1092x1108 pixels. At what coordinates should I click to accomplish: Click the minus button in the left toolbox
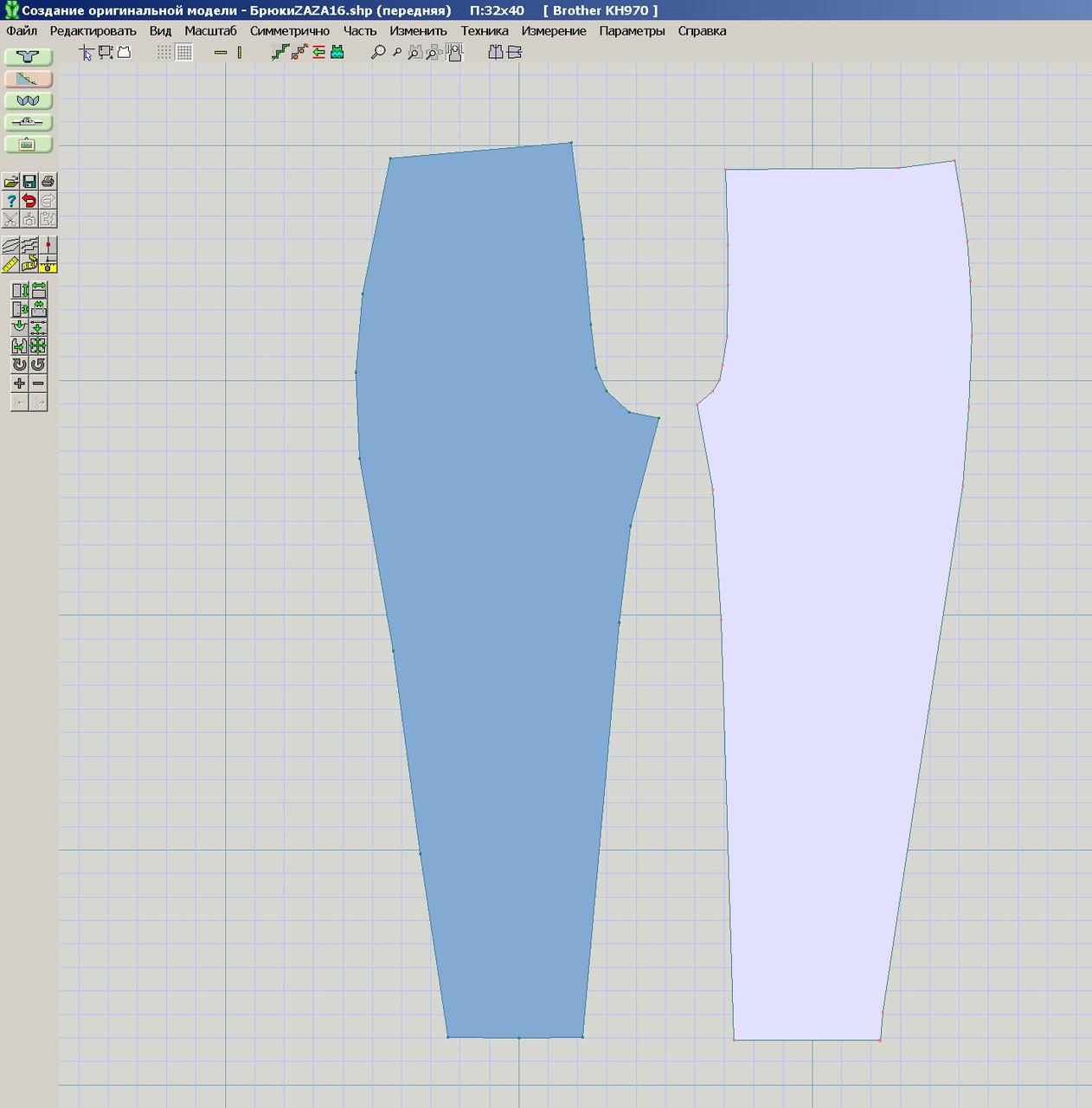tap(38, 383)
